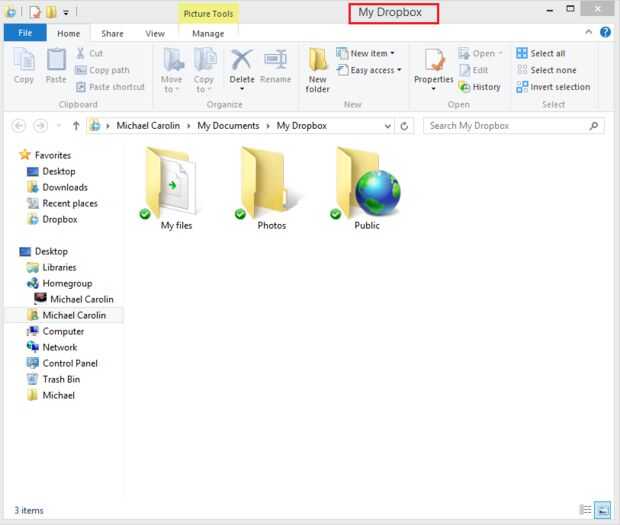Click New folder icon in quick access toolbar
Image resolution: width=620 pixels, height=525 pixels.
[51, 12]
